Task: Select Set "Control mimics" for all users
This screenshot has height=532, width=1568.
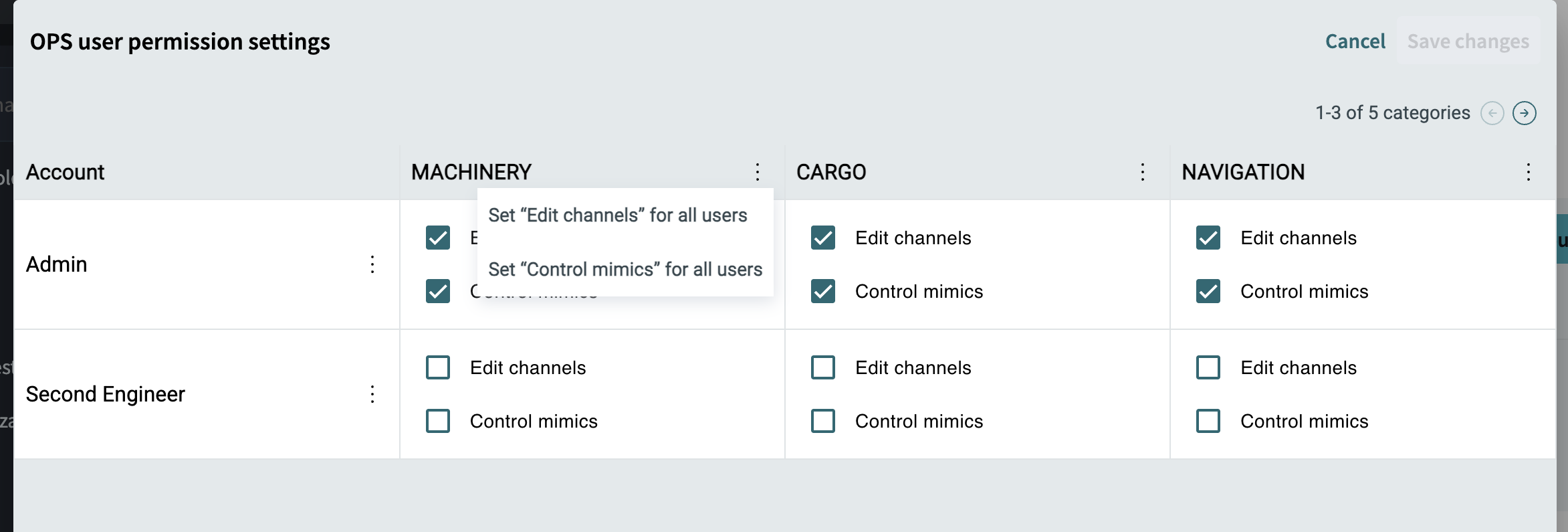Action: [625, 269]
